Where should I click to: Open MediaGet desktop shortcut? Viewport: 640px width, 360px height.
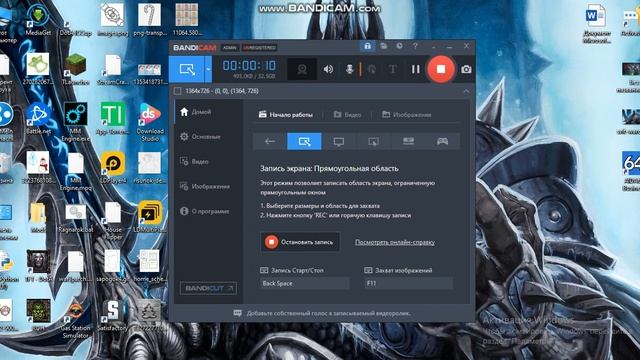click(x=38, y=19)
